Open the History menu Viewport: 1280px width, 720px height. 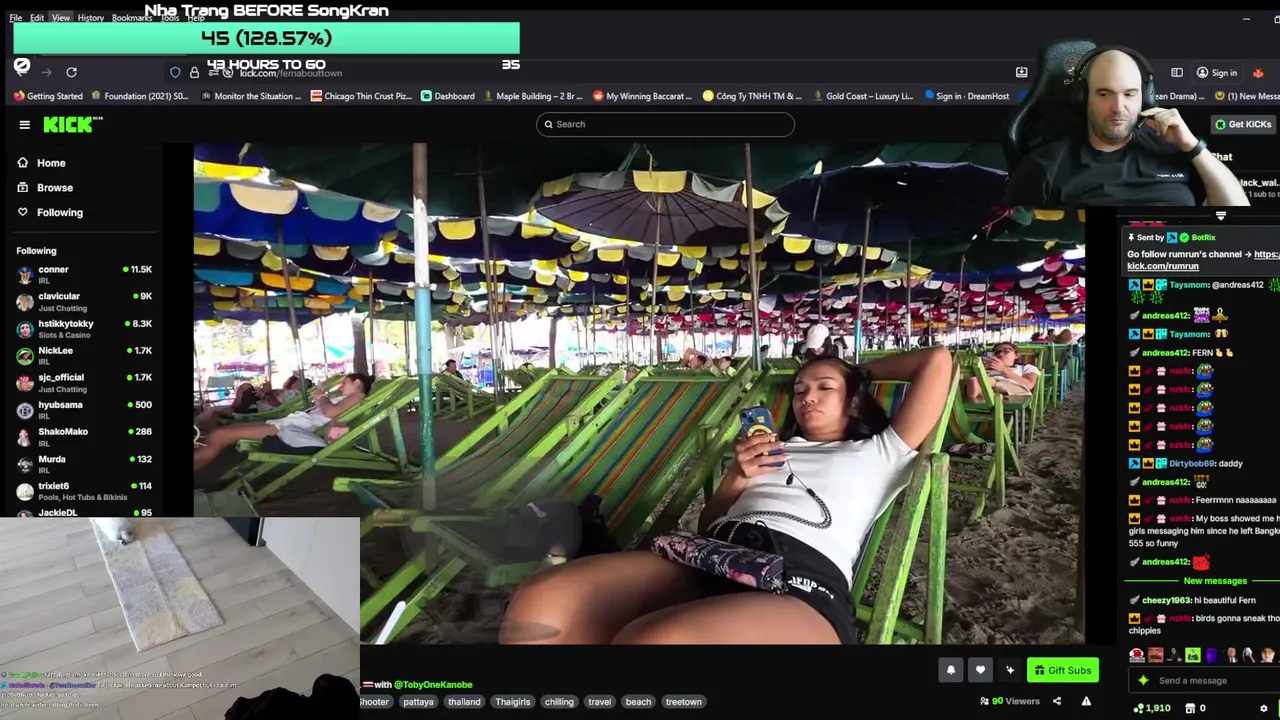pyautogui.click(x=90, y=18)
